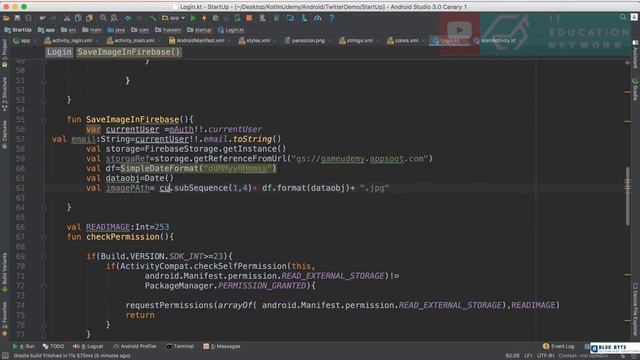Click the Cut scissors icon
Image resolution: width=640 pixels, height=360 pixels.
click(x=67, y=18)
